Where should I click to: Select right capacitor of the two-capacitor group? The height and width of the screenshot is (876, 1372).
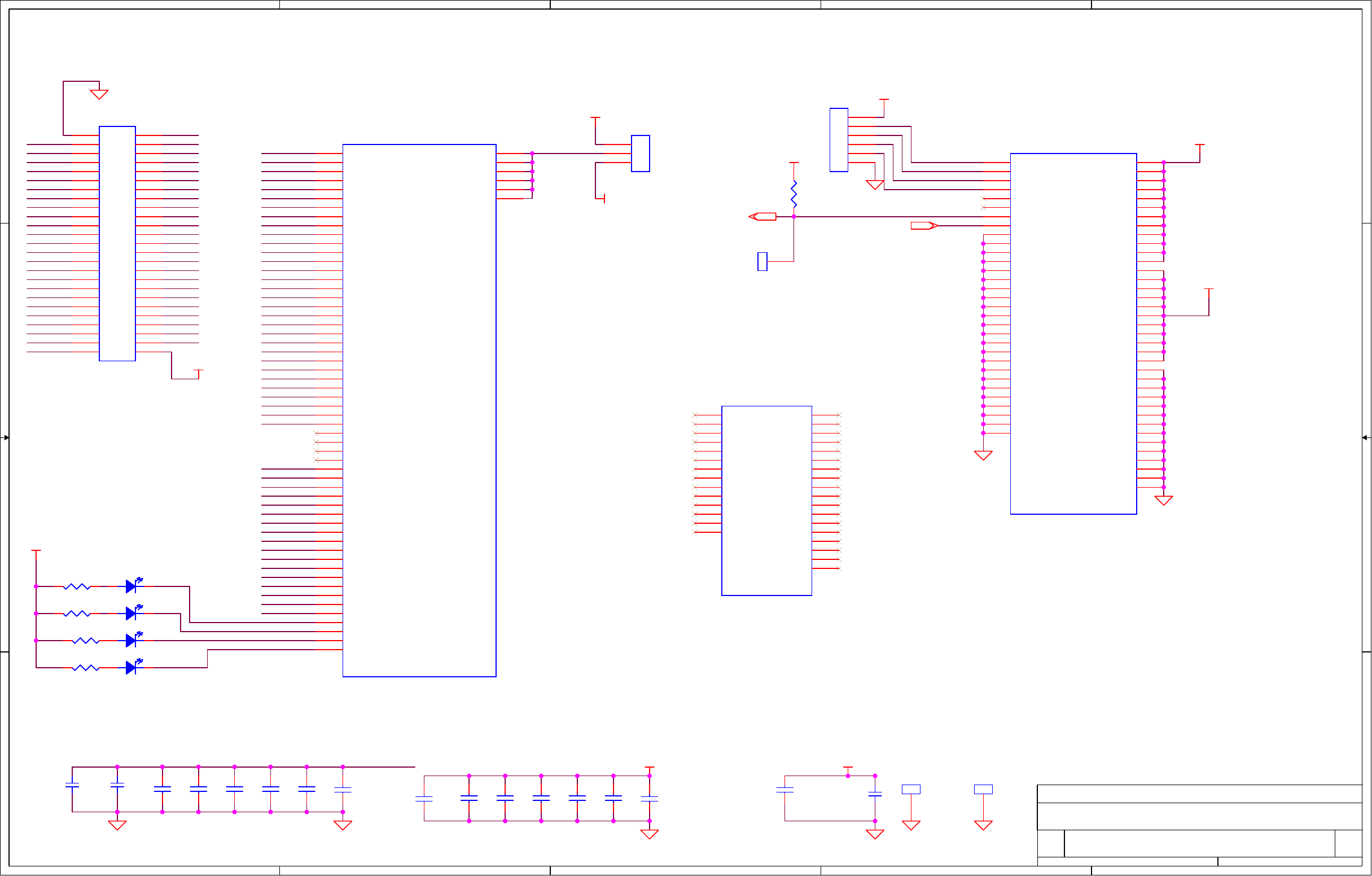point(875,794)
